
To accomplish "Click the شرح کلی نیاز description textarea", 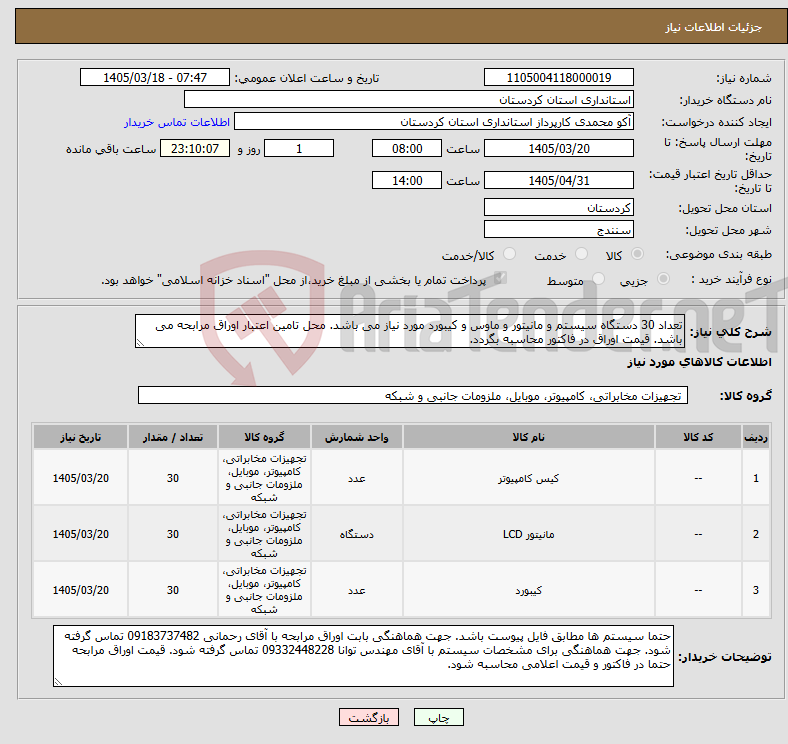I will [x=410, y=331].
